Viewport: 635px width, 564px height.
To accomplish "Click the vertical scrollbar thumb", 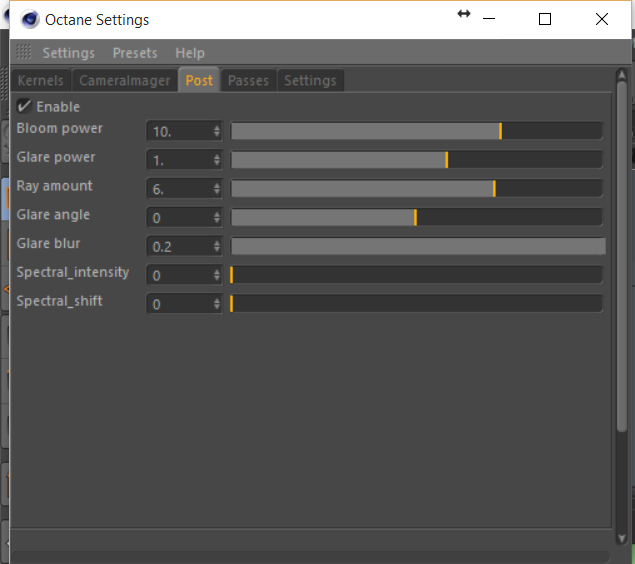I will 622,257.
